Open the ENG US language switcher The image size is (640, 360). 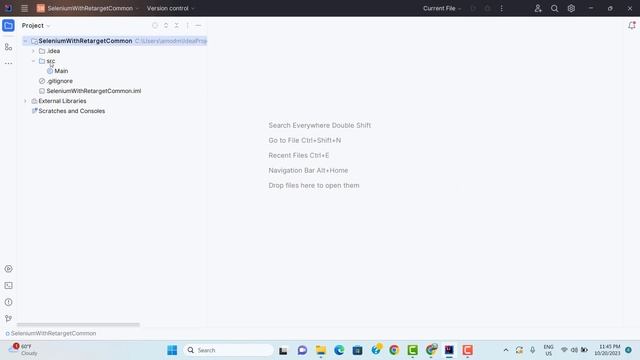pos(549,350)
